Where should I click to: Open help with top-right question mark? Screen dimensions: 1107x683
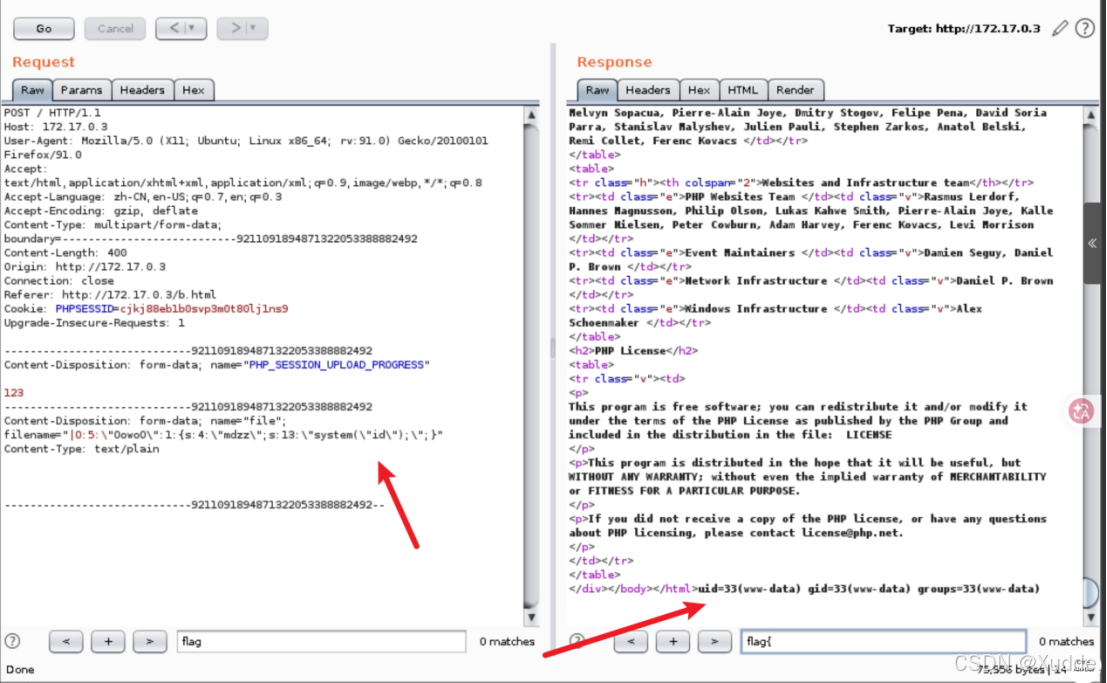click(1085, 28)
